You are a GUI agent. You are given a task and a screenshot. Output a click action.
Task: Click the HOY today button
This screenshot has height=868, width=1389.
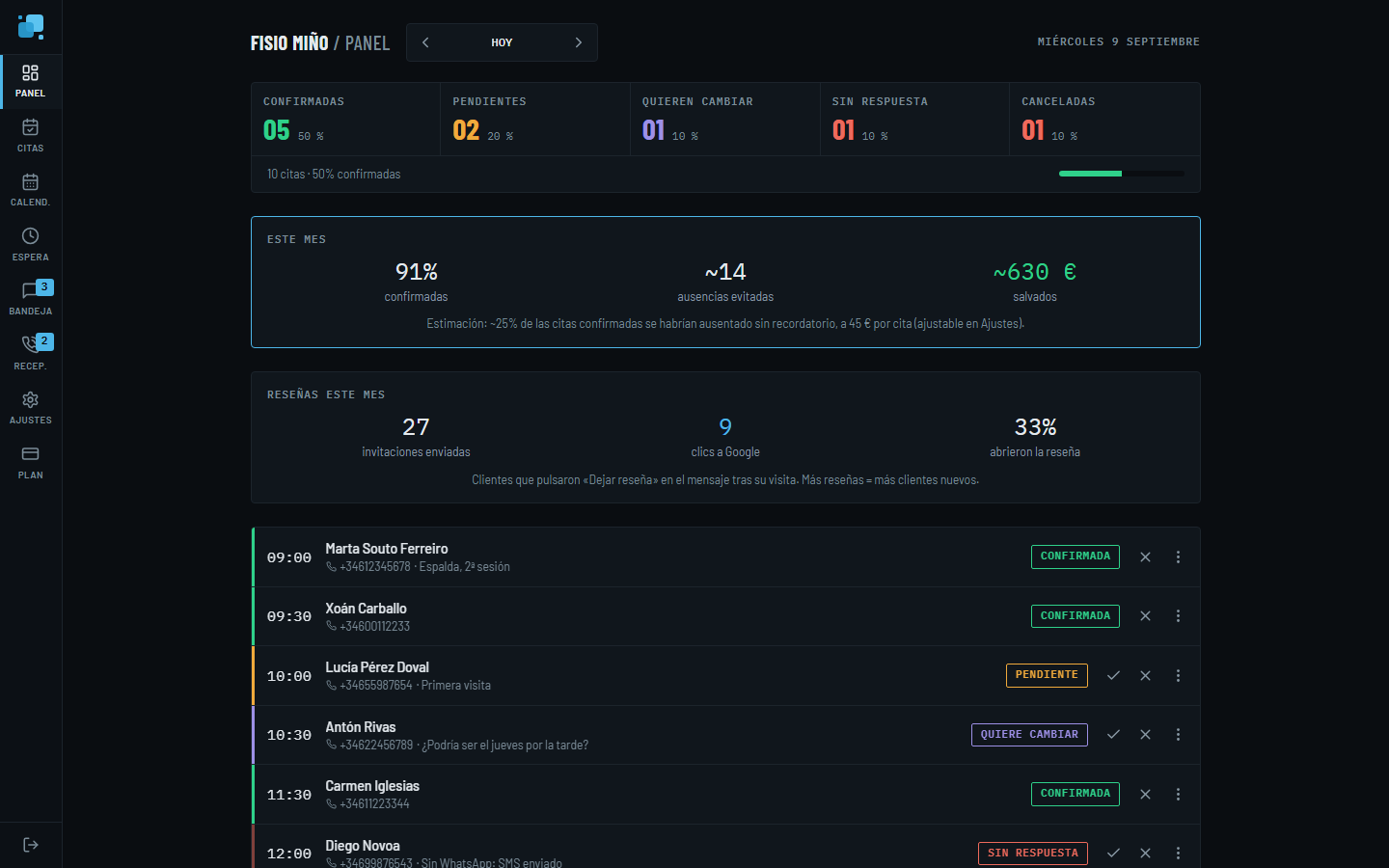point(502,42)
